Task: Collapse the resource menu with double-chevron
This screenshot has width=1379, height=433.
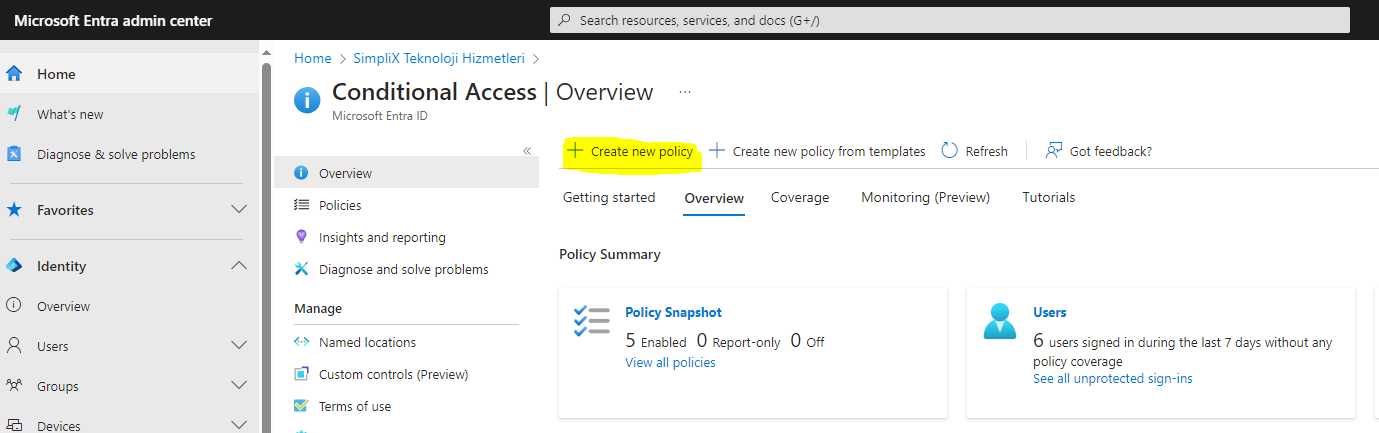Action: pos(527,151)
